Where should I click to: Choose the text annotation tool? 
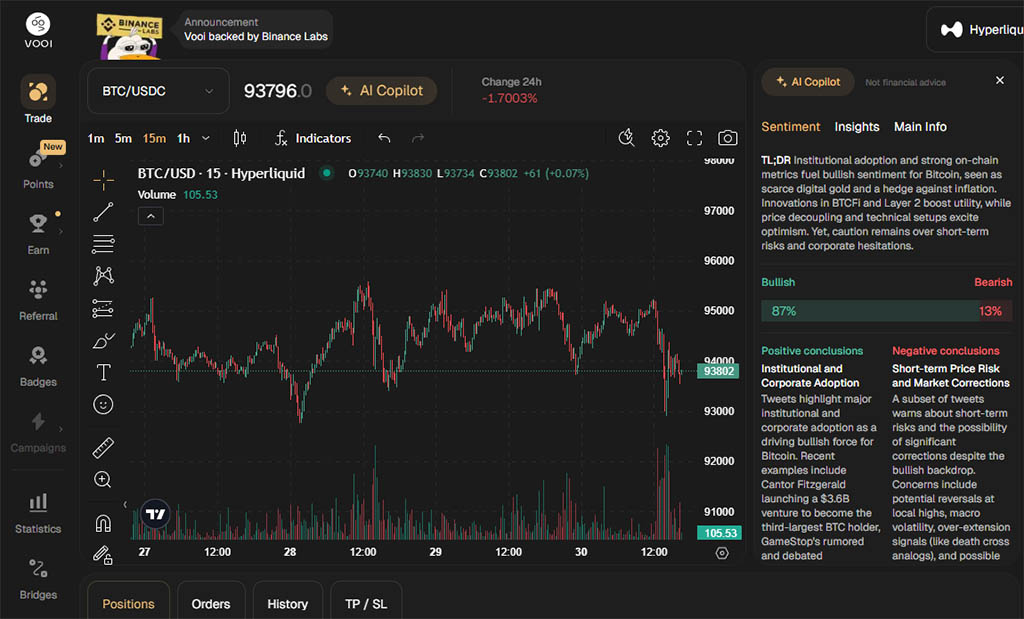point(103,372)
